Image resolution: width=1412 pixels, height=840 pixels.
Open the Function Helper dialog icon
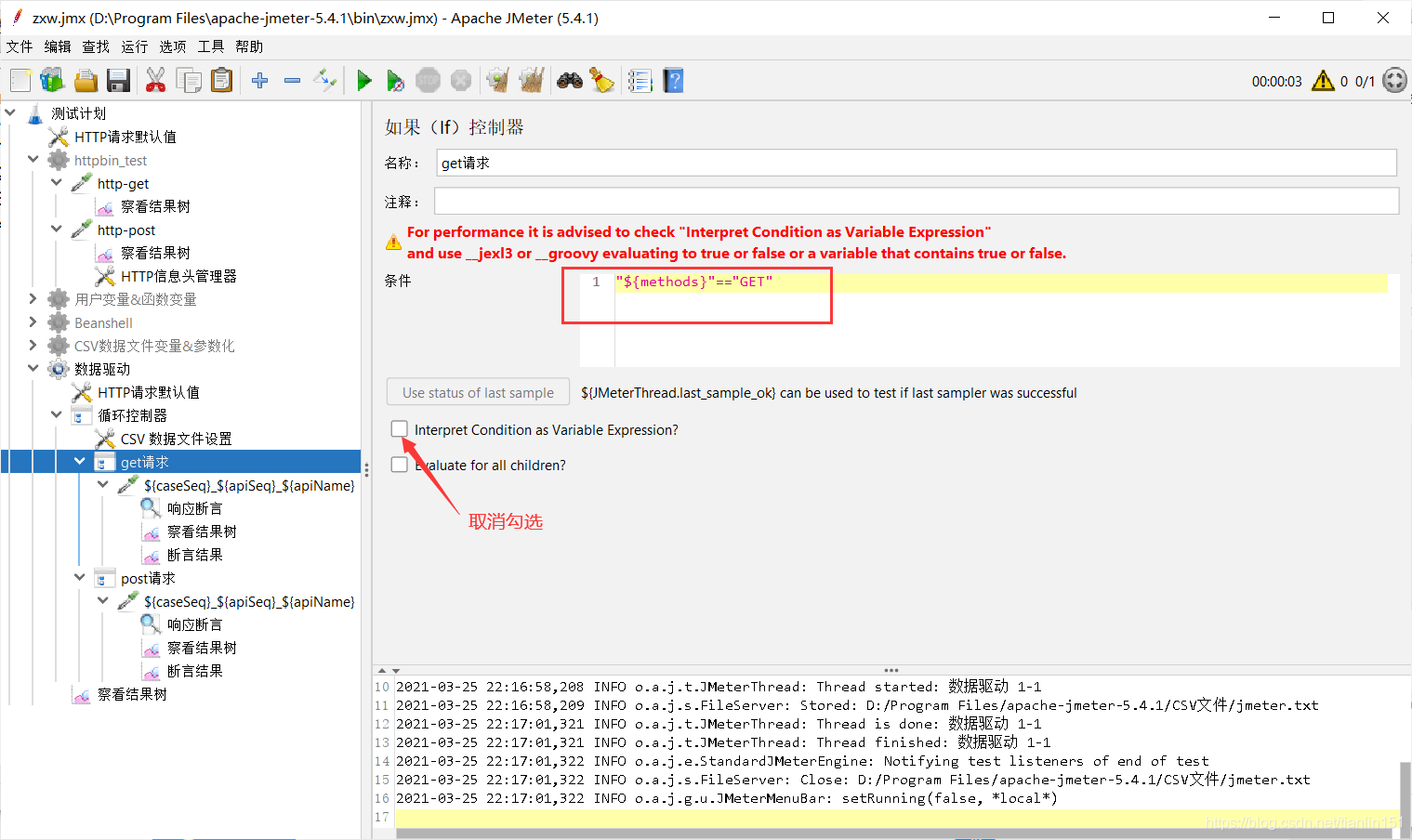coord(640,81)
